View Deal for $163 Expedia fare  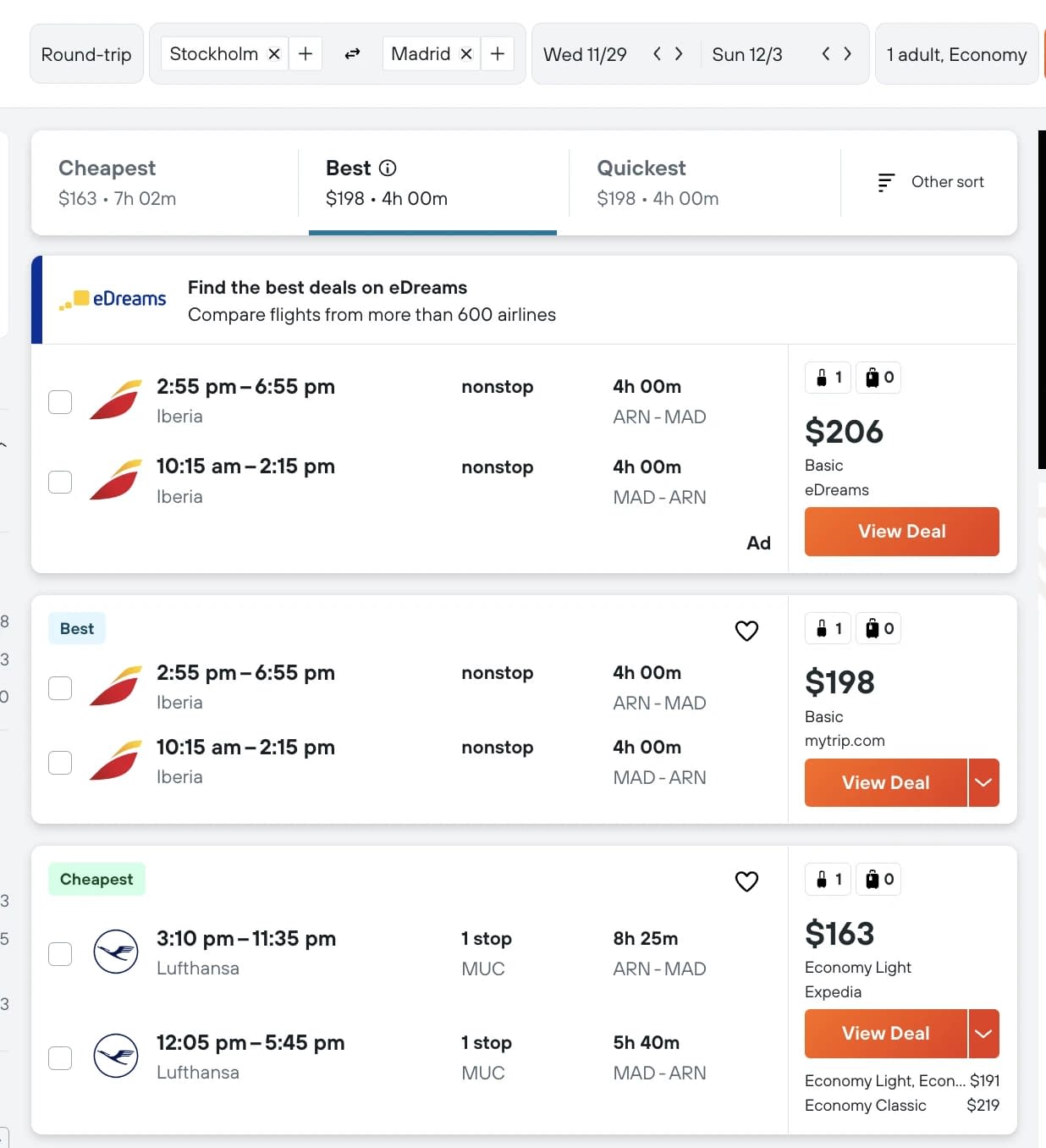[x=885, y=1033]
